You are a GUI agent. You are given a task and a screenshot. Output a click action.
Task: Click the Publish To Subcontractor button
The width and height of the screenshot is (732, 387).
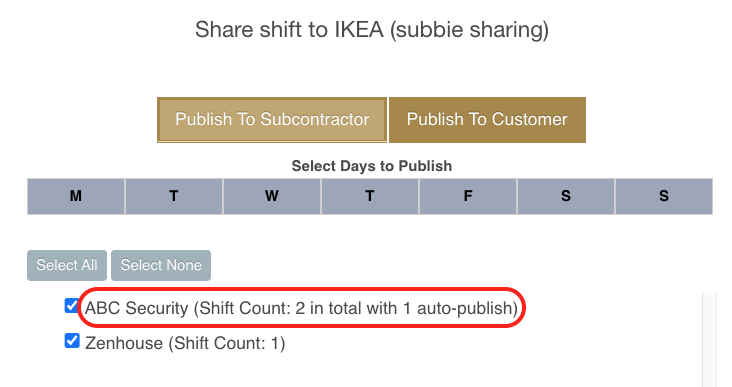pos(272,120)
